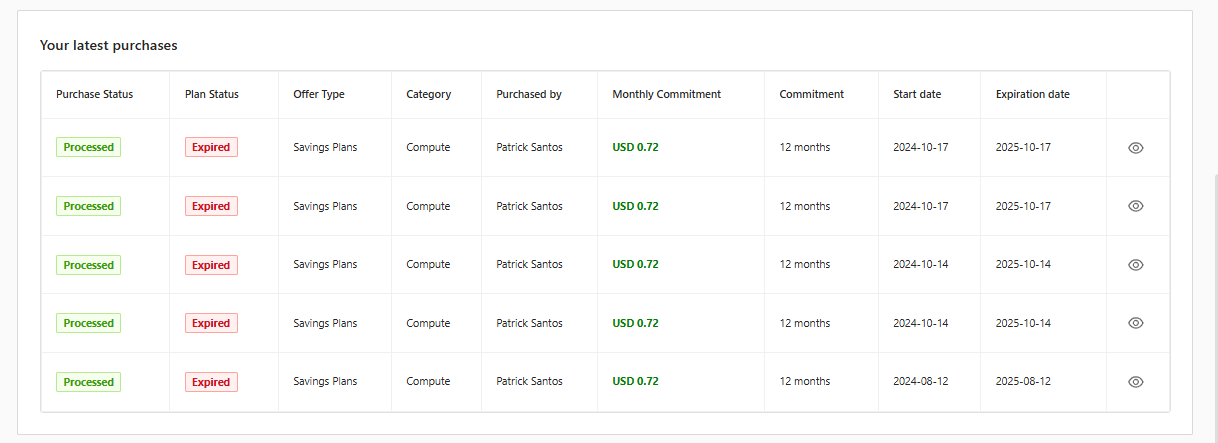Click the Plan Status column header
The height and width of the screenshot is (443, 1218).
(x=212, y=94)
